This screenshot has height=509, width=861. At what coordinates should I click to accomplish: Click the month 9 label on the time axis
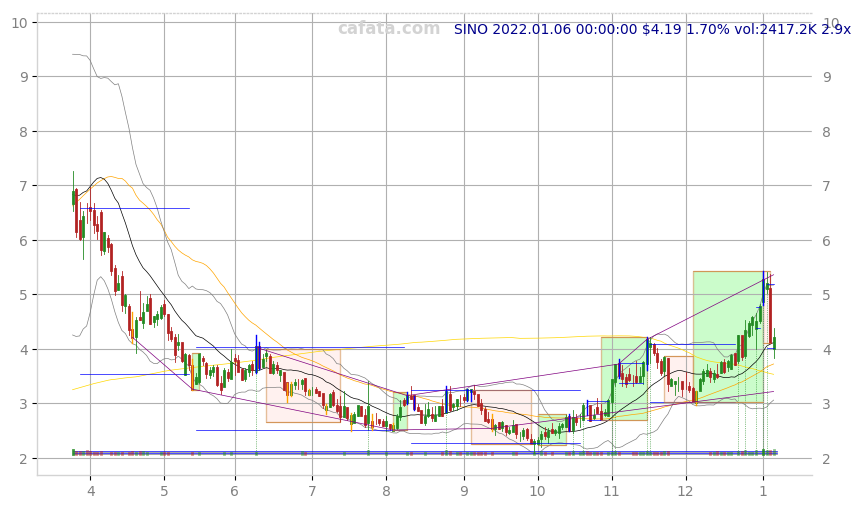[x=464, y=491]
